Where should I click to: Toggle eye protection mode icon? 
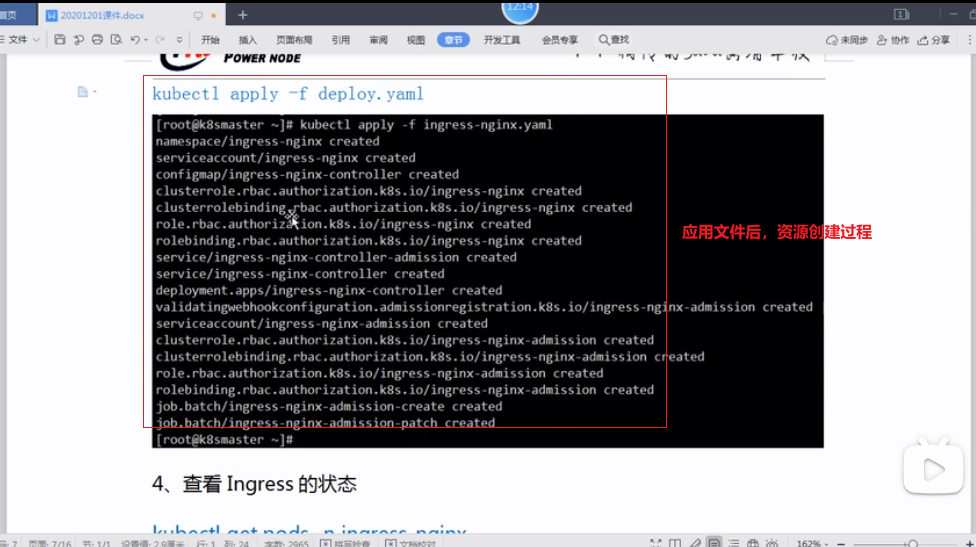[772, 543]
